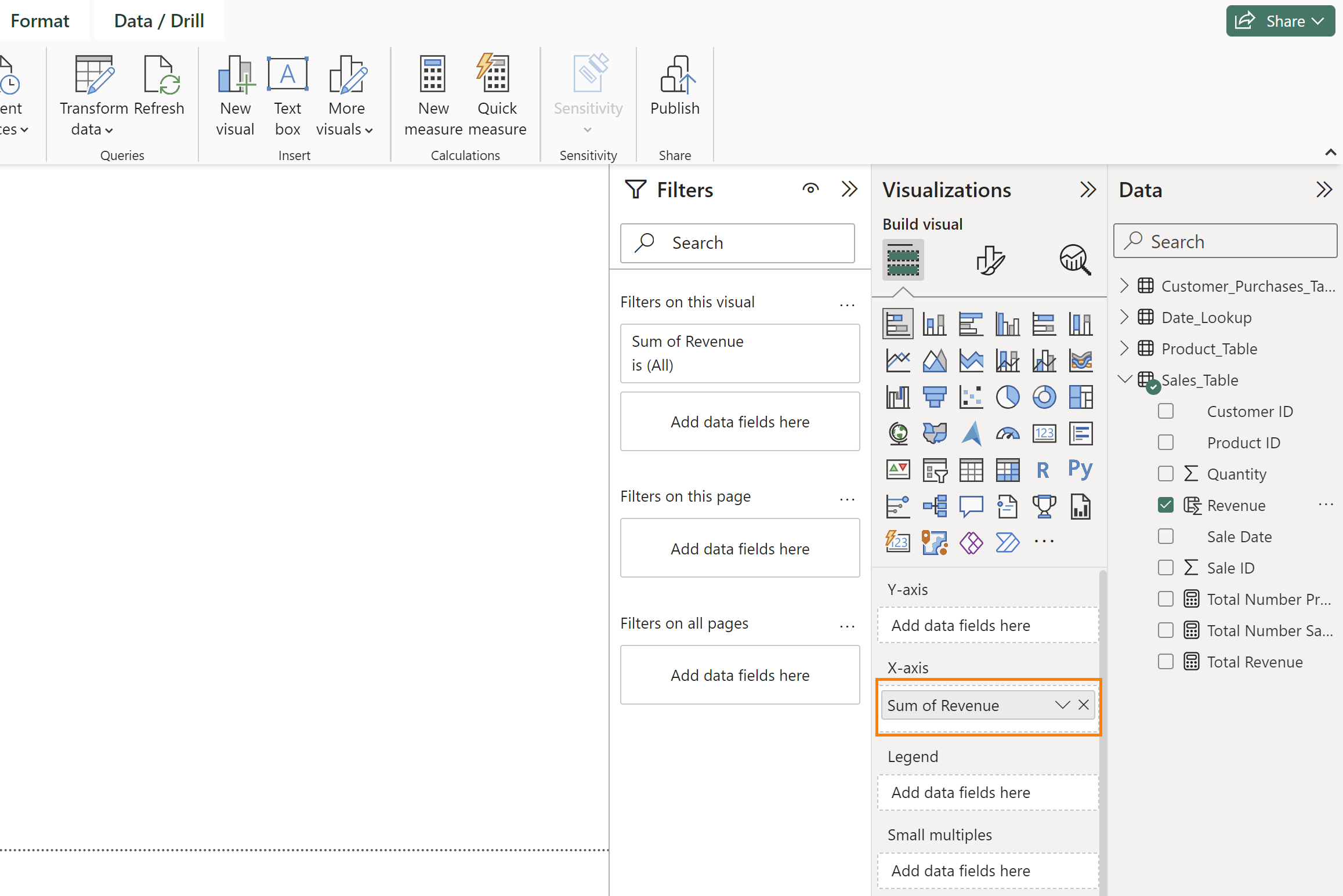Image resolution: width=1343 pixels, height=896 pixels.
Task: Toggle the Filters pane eye icon
Action: [x=810, y=188]
